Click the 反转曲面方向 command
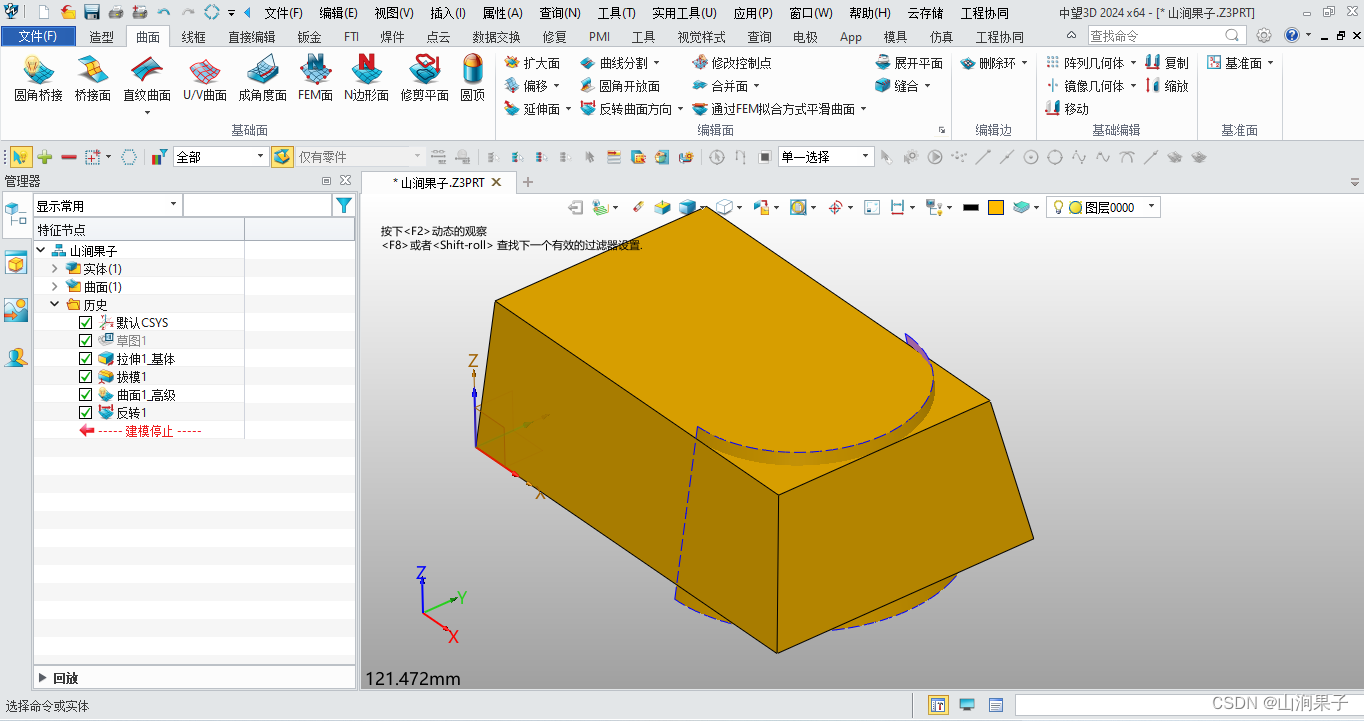This screenshot has height=721, width=1364. click(x=625, y=109)
